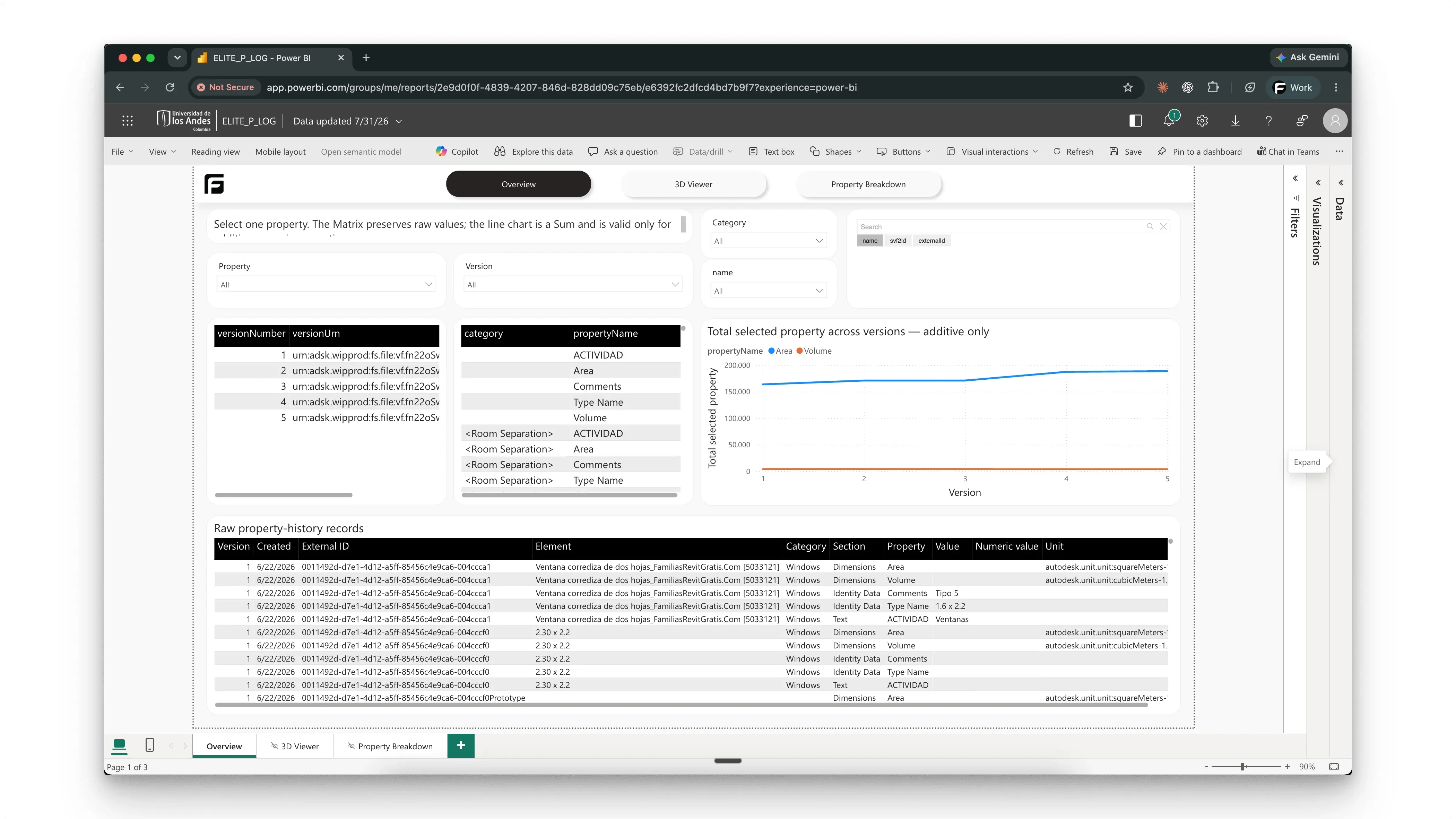Open Copilot in the toolbar
The height and width of the screenshot is (819, 1456).
pyautogui.click(x=457, y=152)
